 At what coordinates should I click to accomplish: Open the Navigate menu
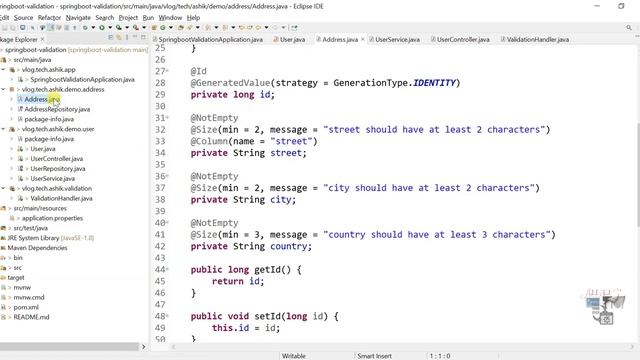78,18
